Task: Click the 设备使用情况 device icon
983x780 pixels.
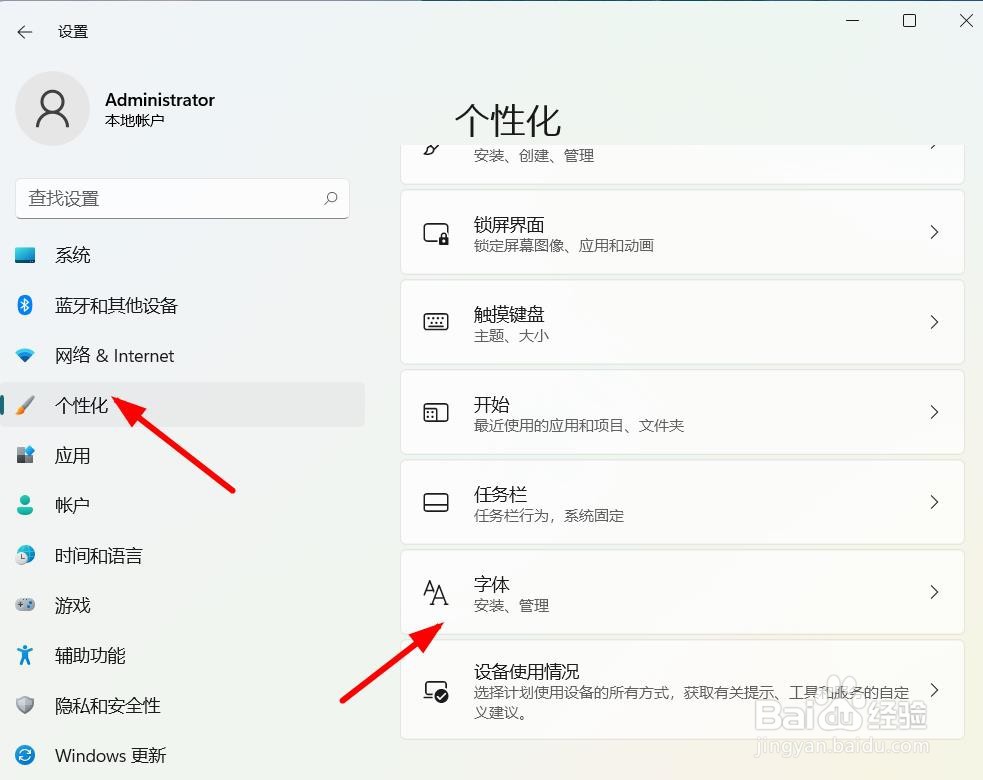Action: point(436,691)
